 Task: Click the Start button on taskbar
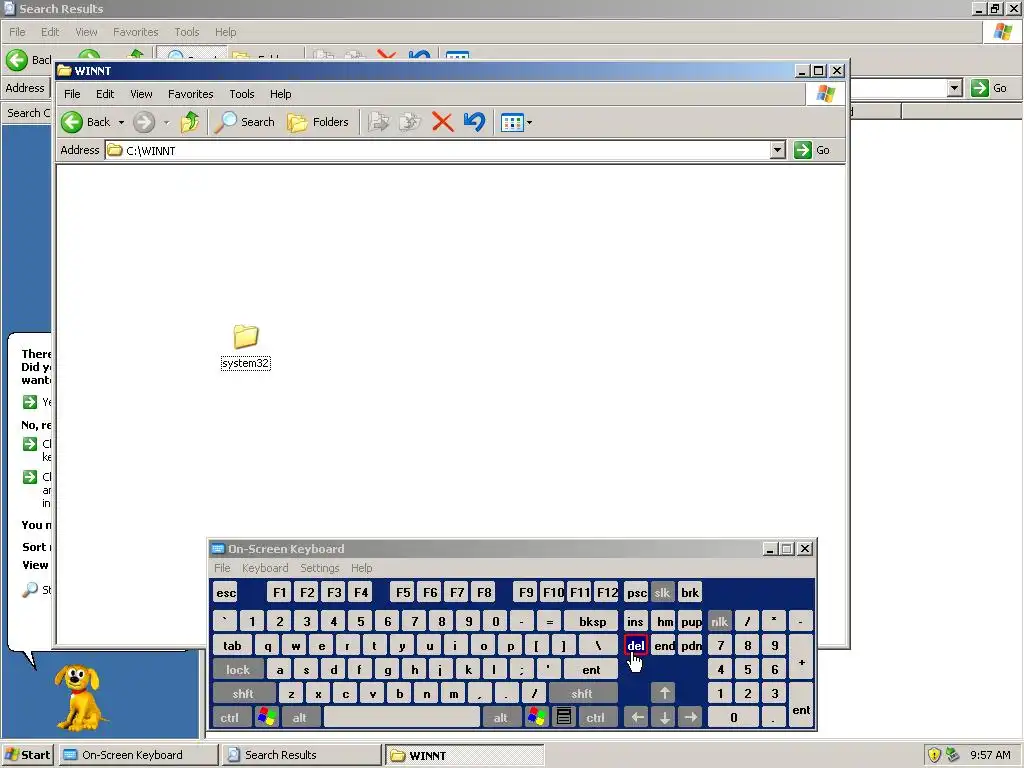(x=27, y=755)
